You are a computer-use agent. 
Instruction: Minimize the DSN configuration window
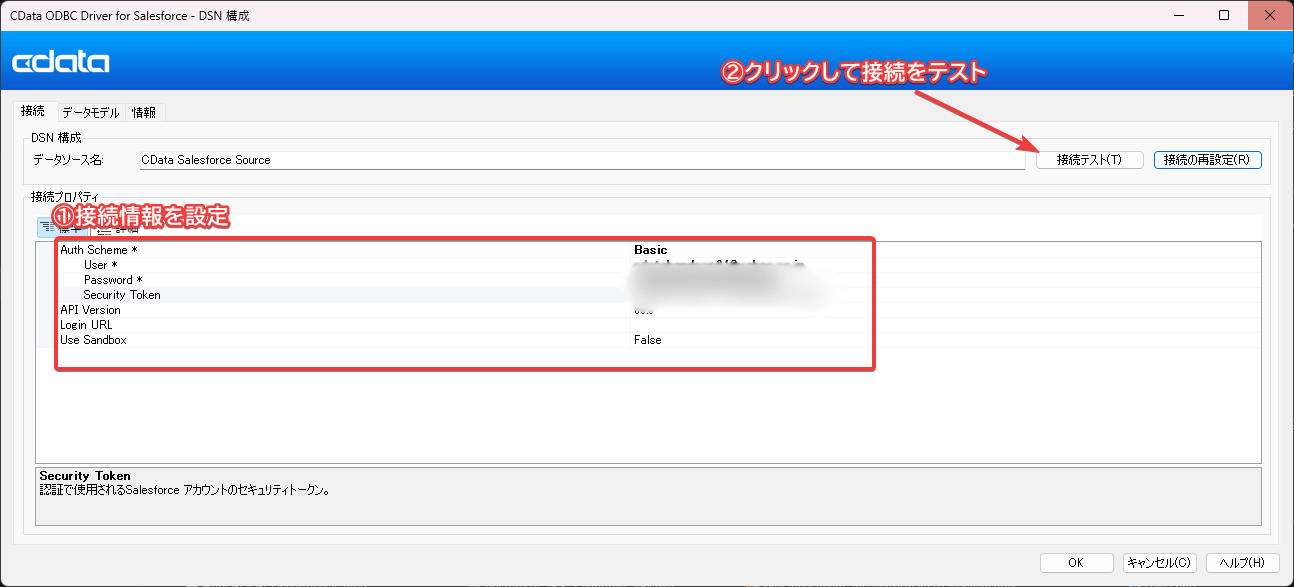[x=1179, y=15]
